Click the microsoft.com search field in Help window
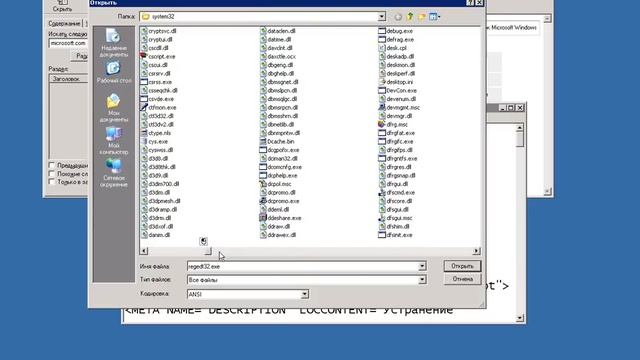The image size is (640, 360). pos(68,43)
